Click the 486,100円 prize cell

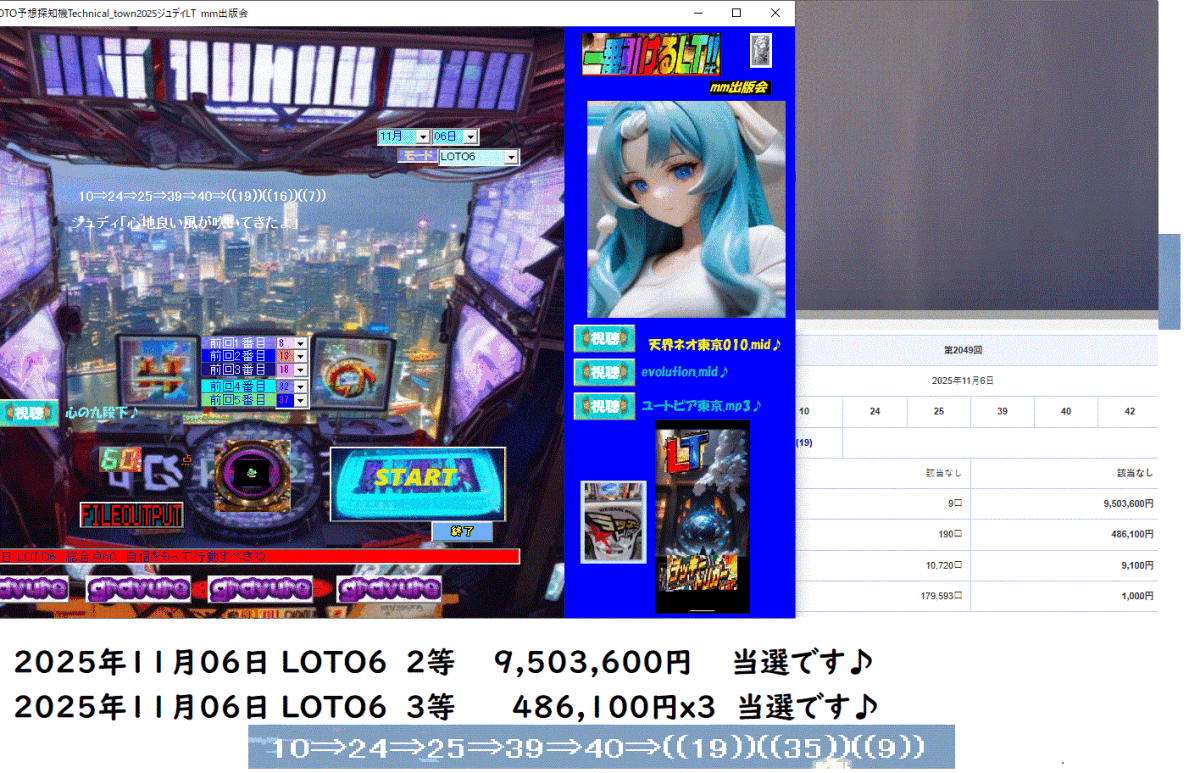[1064, 535]
